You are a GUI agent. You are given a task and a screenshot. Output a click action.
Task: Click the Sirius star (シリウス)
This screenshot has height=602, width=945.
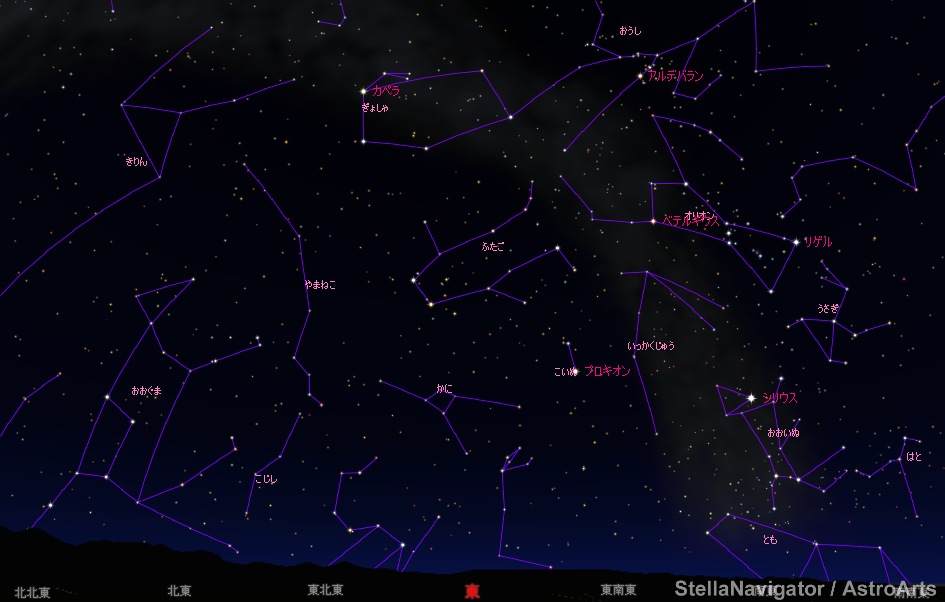click(751, 398)
